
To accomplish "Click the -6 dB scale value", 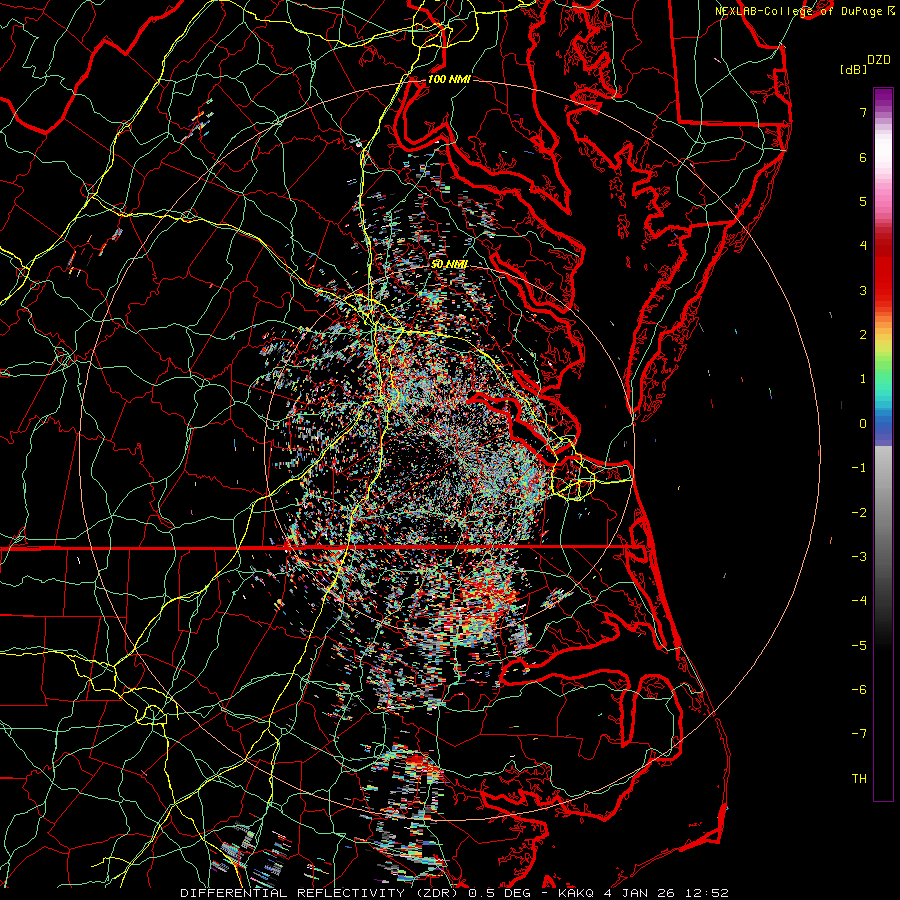I will point(859,690).
